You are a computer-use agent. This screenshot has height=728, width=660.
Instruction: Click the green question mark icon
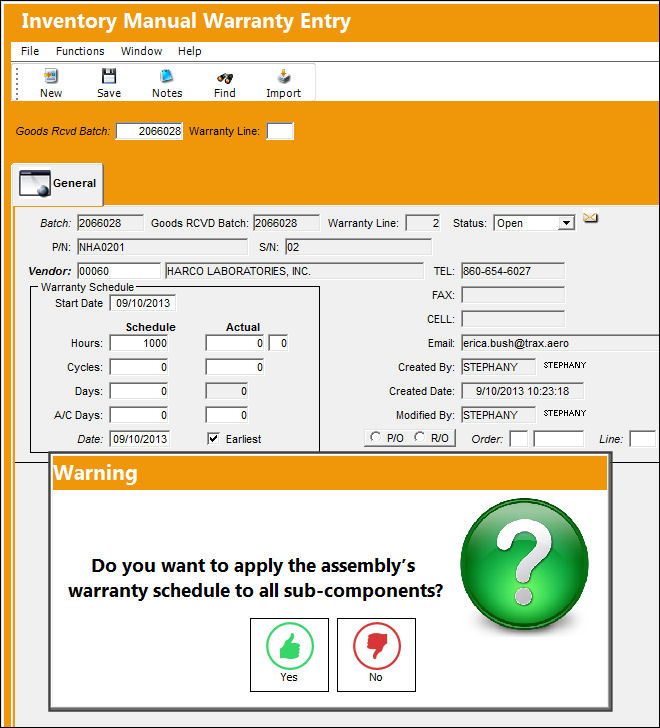tap(524, 563)
